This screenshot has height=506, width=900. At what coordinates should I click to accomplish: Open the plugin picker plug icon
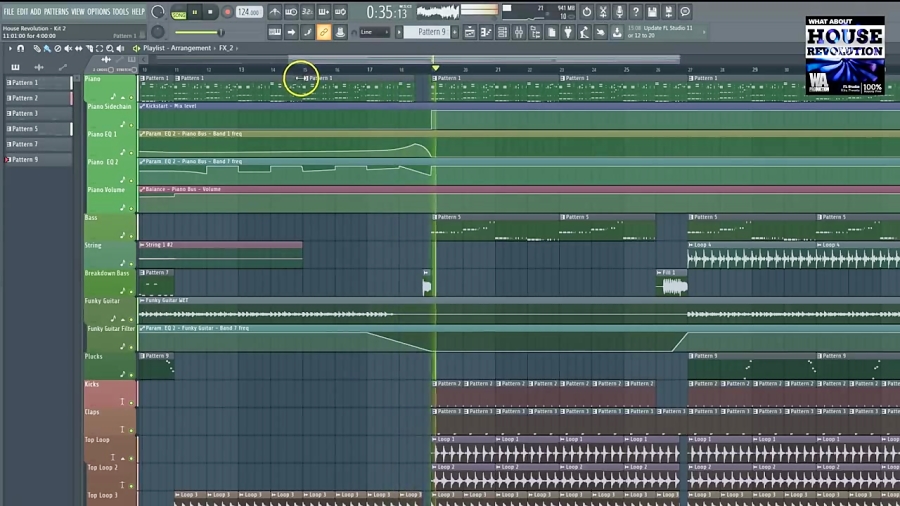click(x=568, y=32)
